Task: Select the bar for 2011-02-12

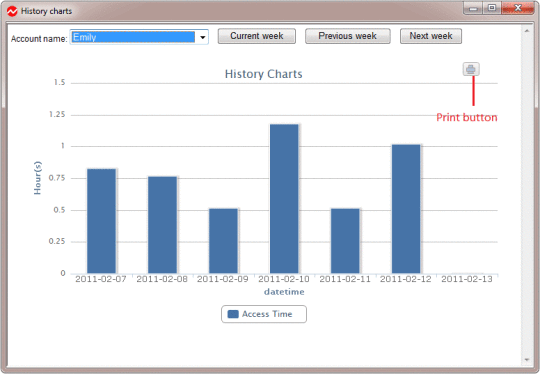Action: point(406,209)
